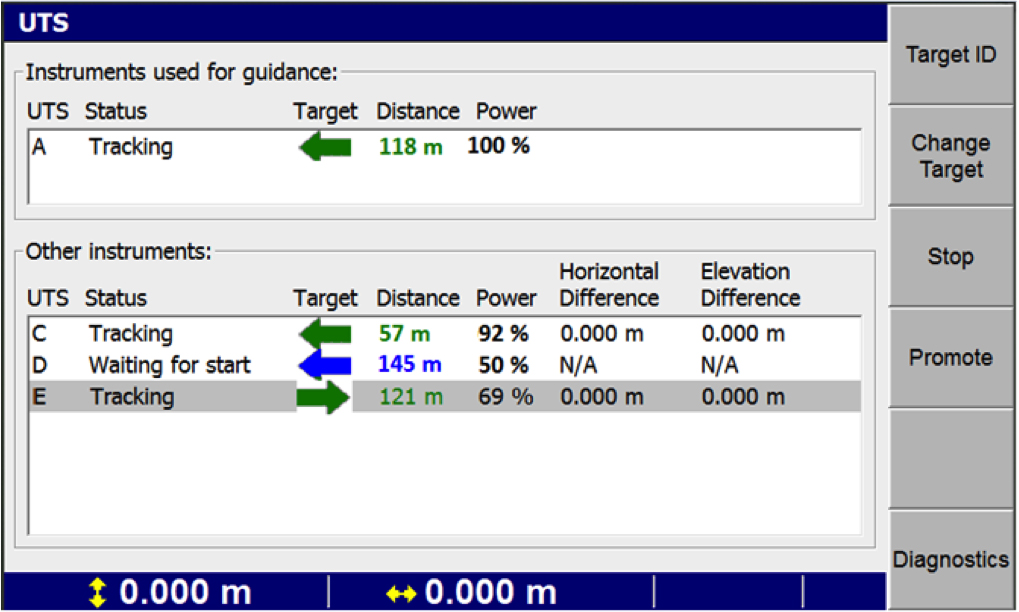Click Power header in guidance instruments

[506, 111]
